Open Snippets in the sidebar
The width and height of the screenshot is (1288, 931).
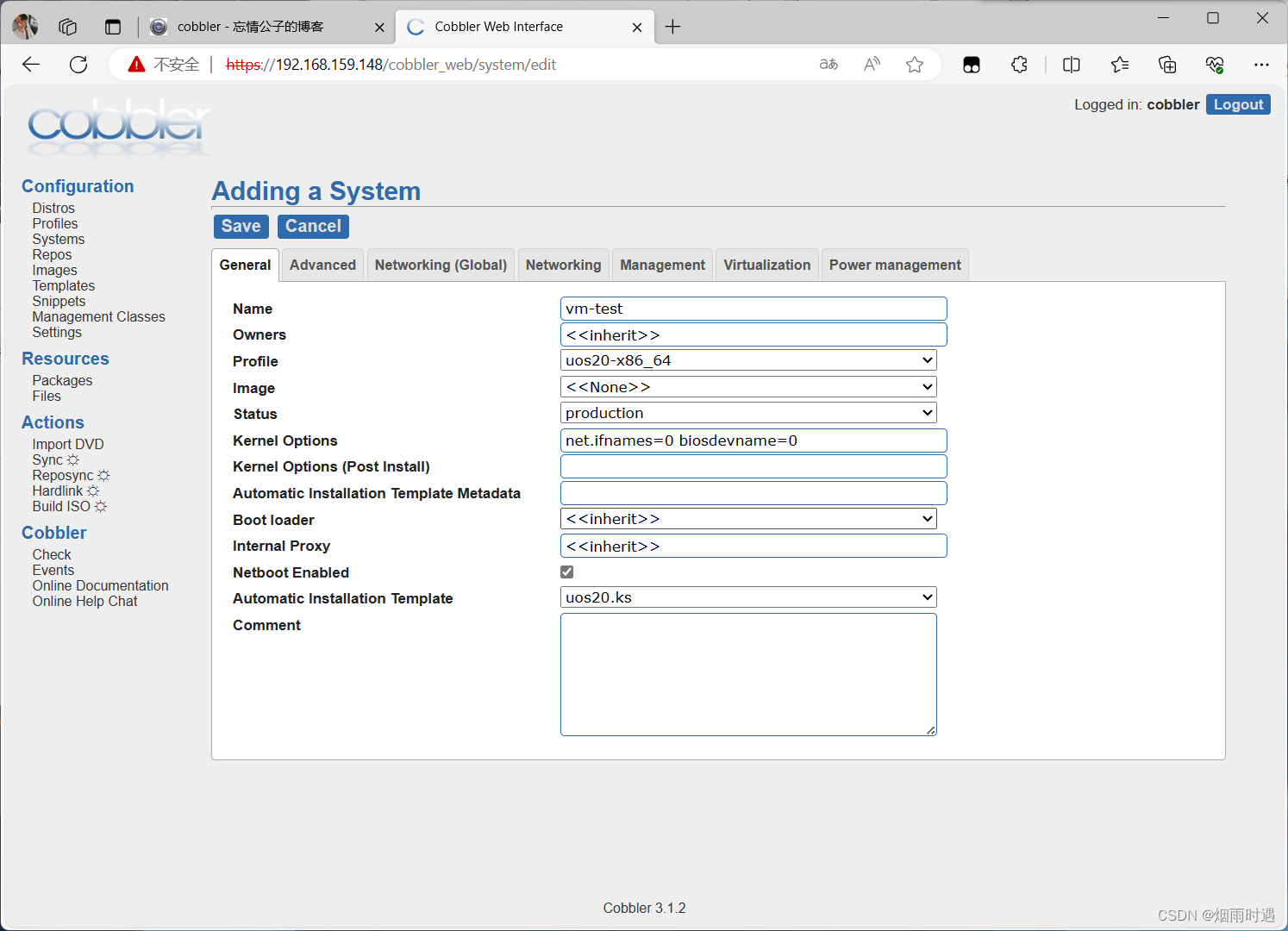(59, 301)
